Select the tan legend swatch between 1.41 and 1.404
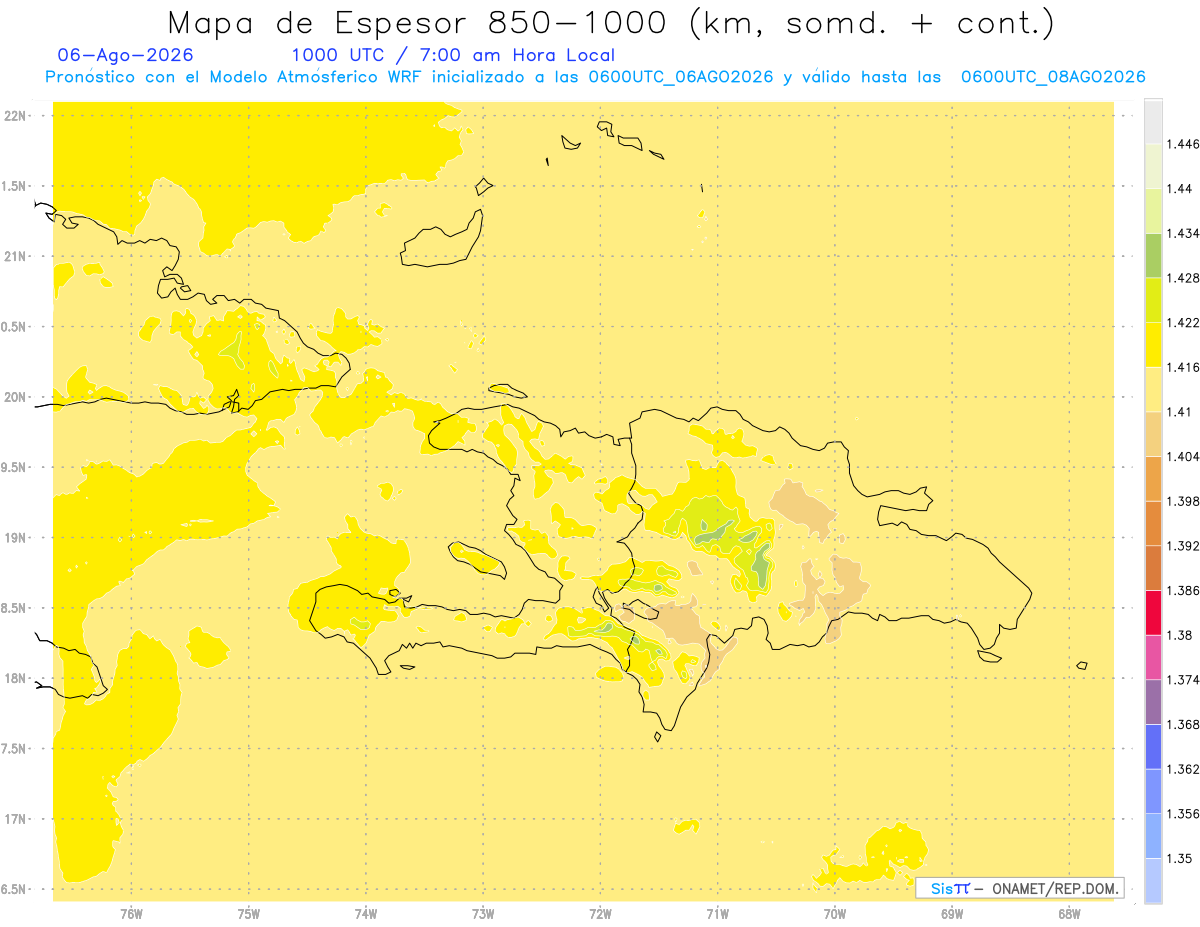 (x=1153, y=434)
